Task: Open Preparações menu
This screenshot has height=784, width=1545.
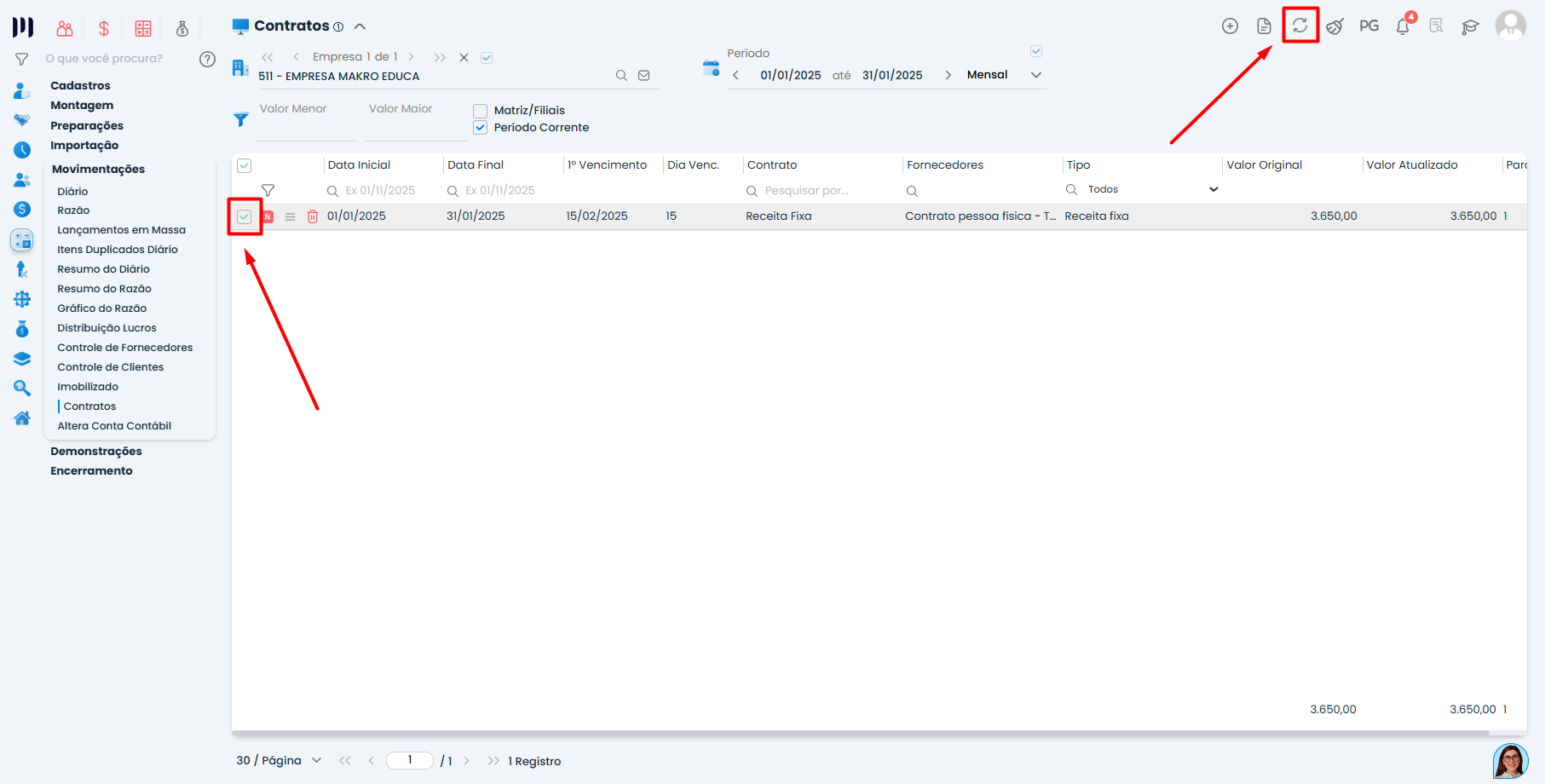Action: tap(87, 125)
